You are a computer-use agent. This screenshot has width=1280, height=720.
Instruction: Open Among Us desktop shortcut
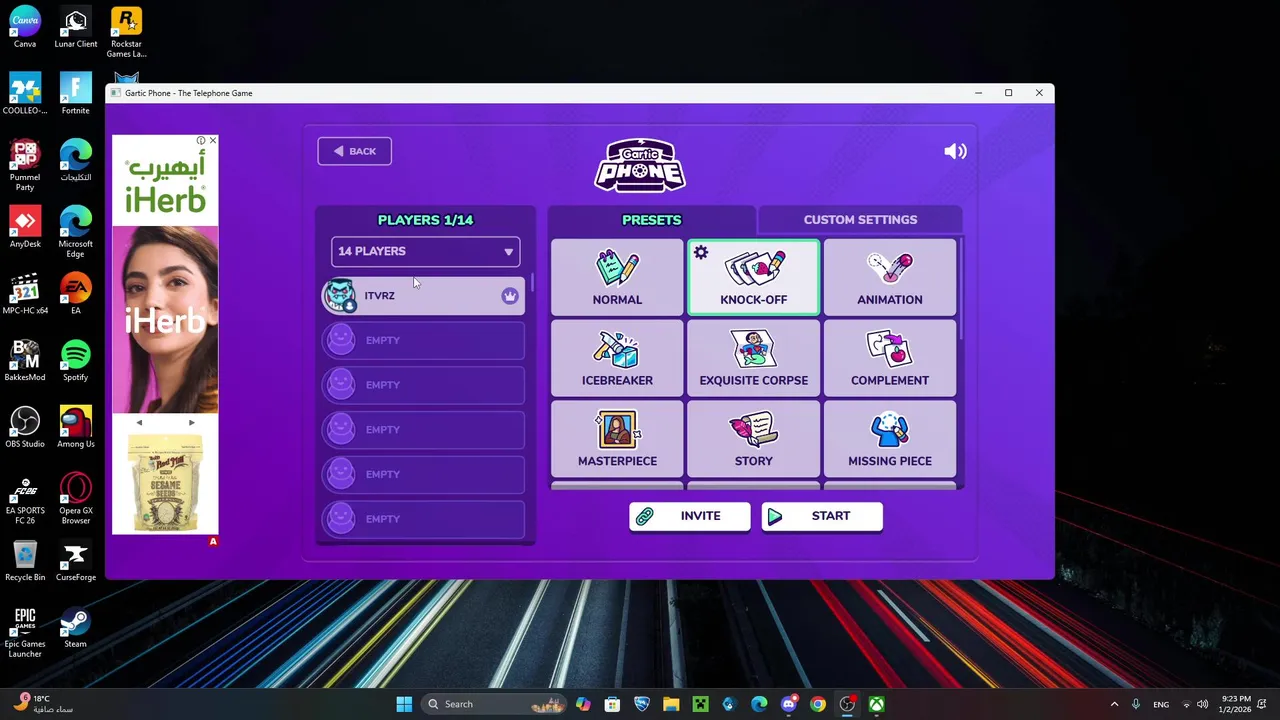click(x=75, y=427)
